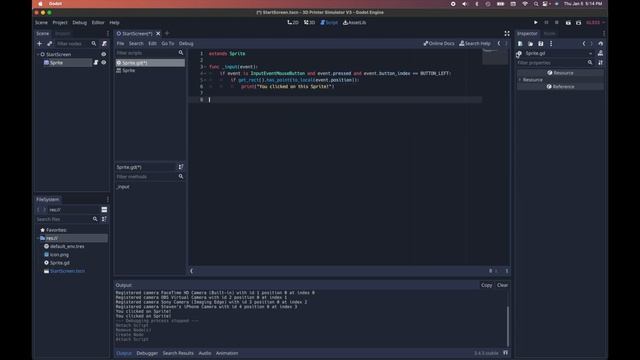Image resolution: width=640 pixels, height=360 pixels.
Task: Toggle FileSystem split view mode
Action: coord(104,209)
